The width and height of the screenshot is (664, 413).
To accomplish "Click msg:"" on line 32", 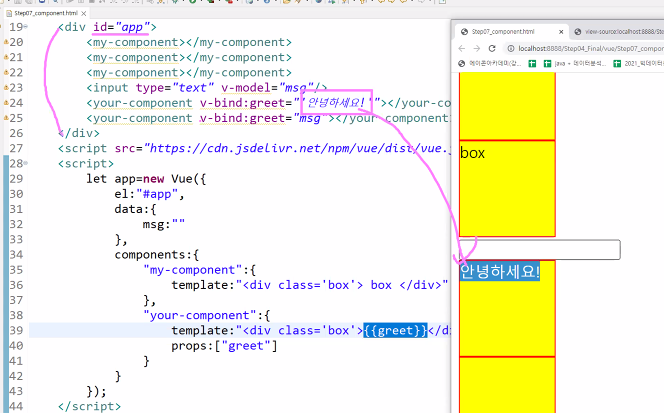I will click(x=163, y=224).
